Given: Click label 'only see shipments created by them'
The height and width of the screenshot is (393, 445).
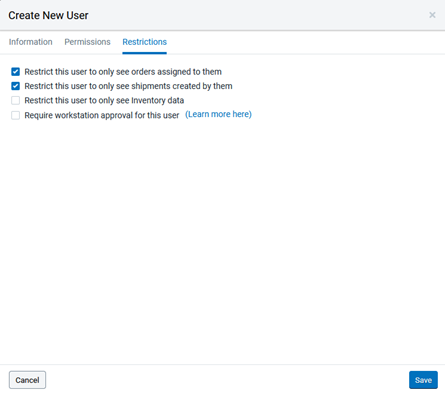Looking at the screenshot, I should point(165,86).
